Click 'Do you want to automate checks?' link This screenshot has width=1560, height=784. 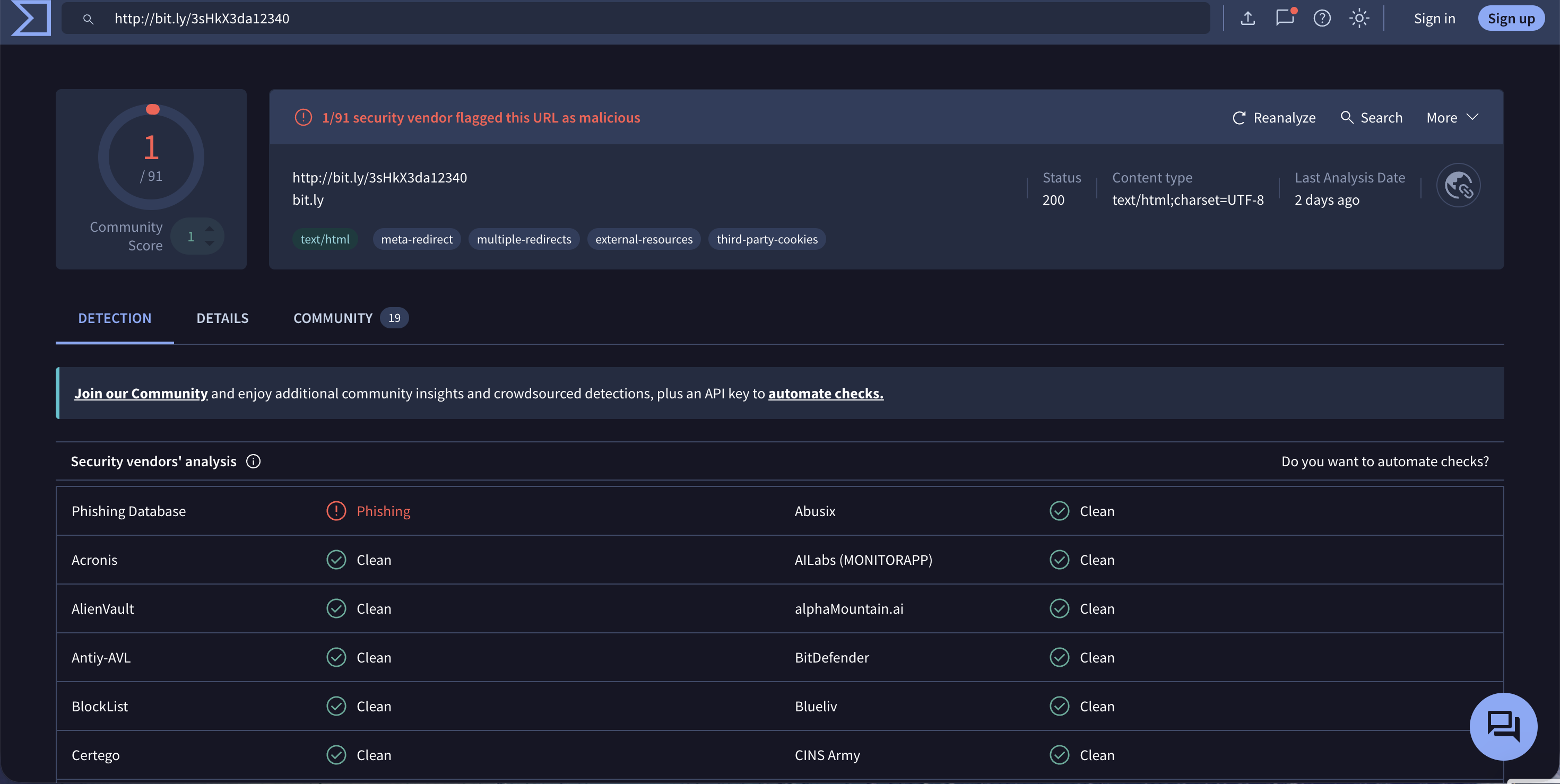[1384, 461]
